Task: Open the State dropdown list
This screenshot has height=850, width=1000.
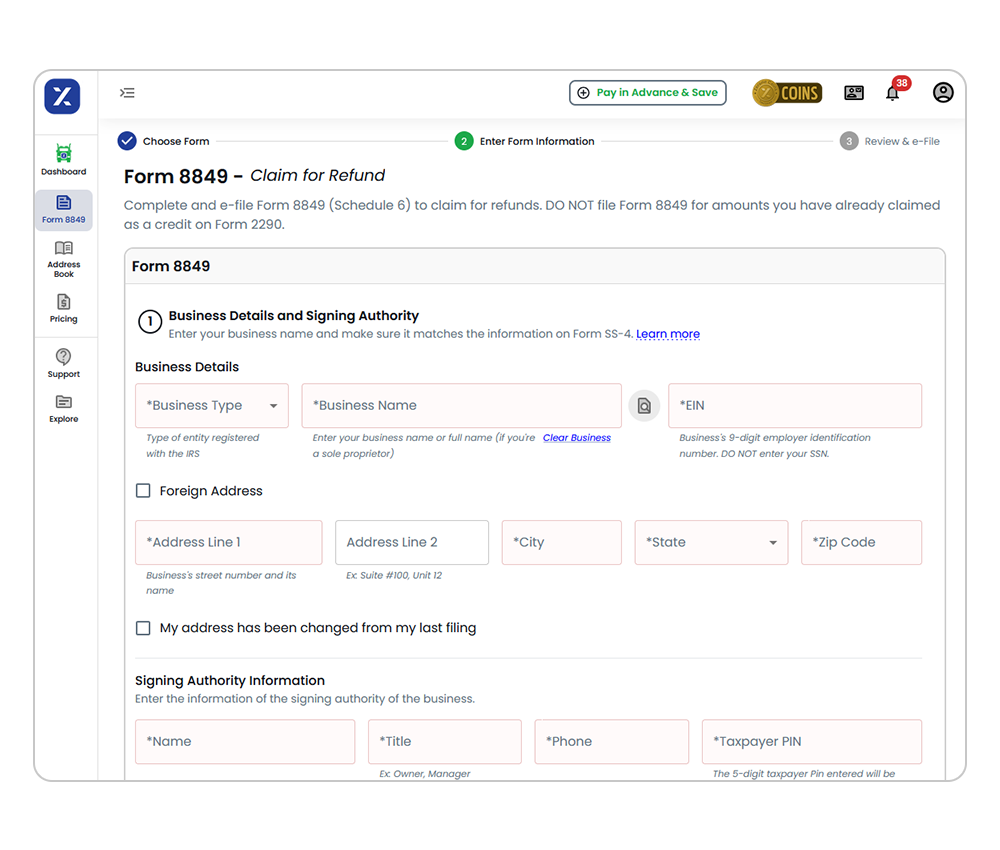Action: (711, 543)
